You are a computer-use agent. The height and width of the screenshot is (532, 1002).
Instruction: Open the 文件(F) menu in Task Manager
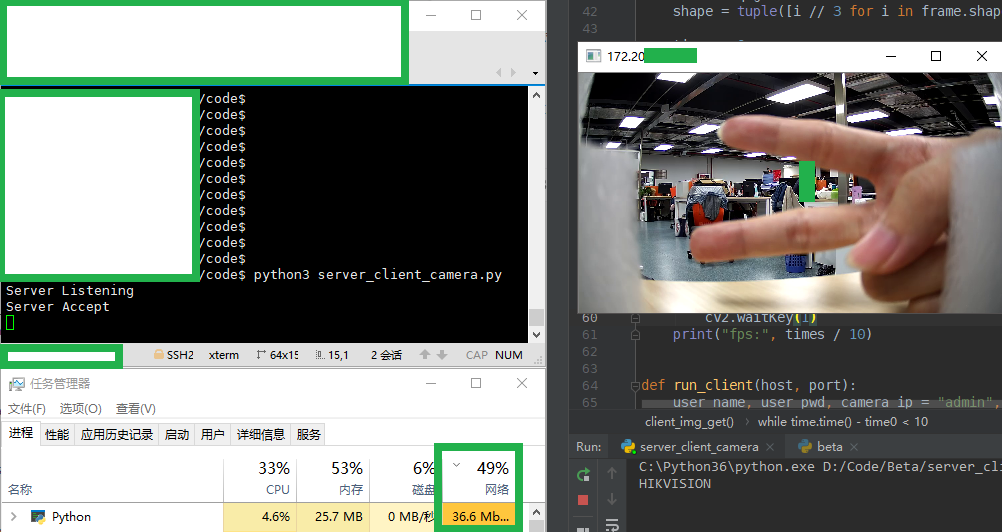tap(26, 409)
